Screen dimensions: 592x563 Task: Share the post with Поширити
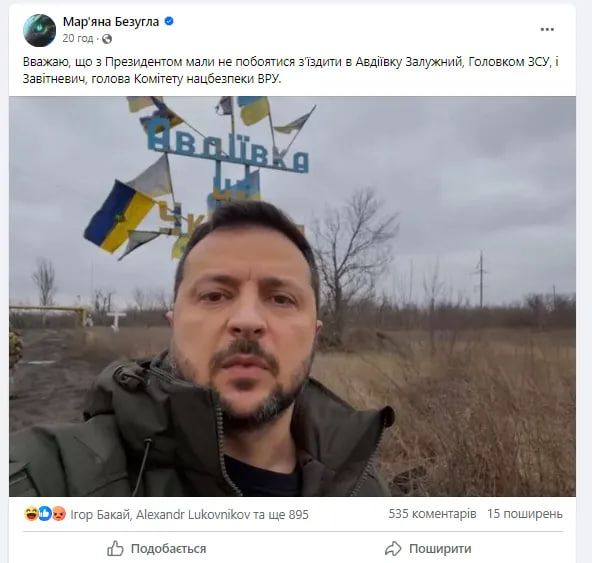pos(428,548)
